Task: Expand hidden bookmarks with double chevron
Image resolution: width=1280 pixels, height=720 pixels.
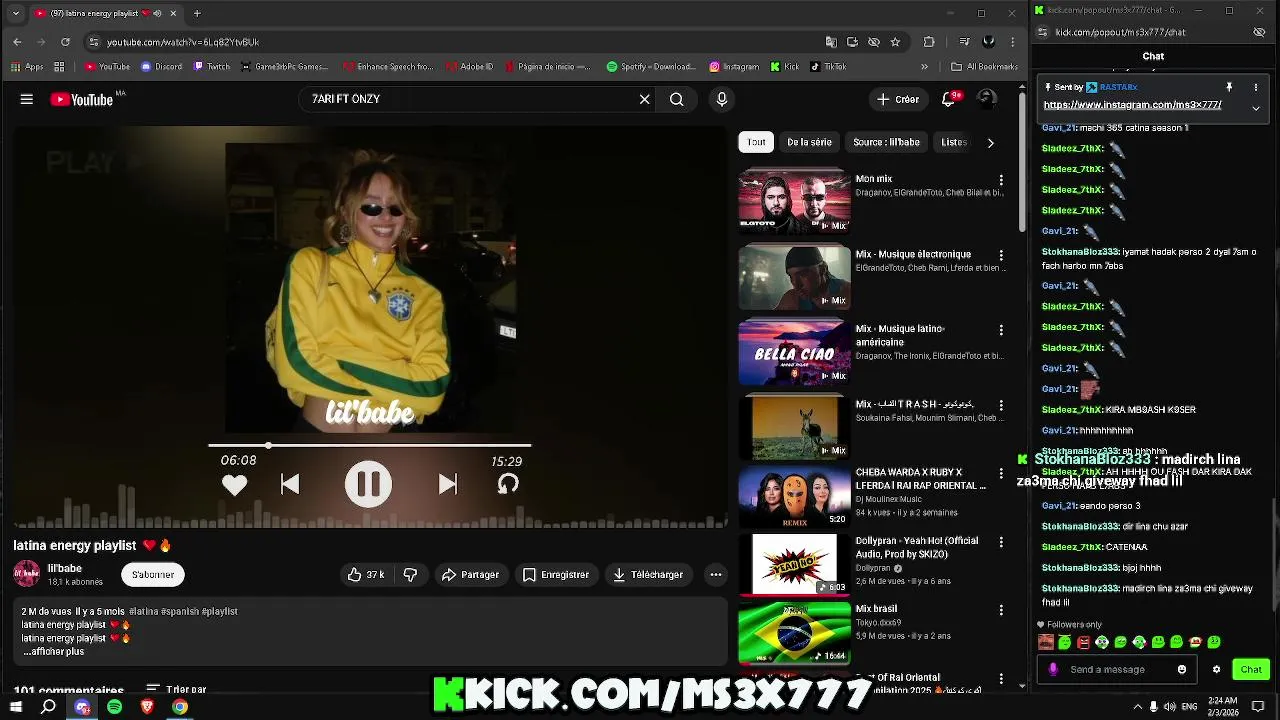Action: [924, 67]
